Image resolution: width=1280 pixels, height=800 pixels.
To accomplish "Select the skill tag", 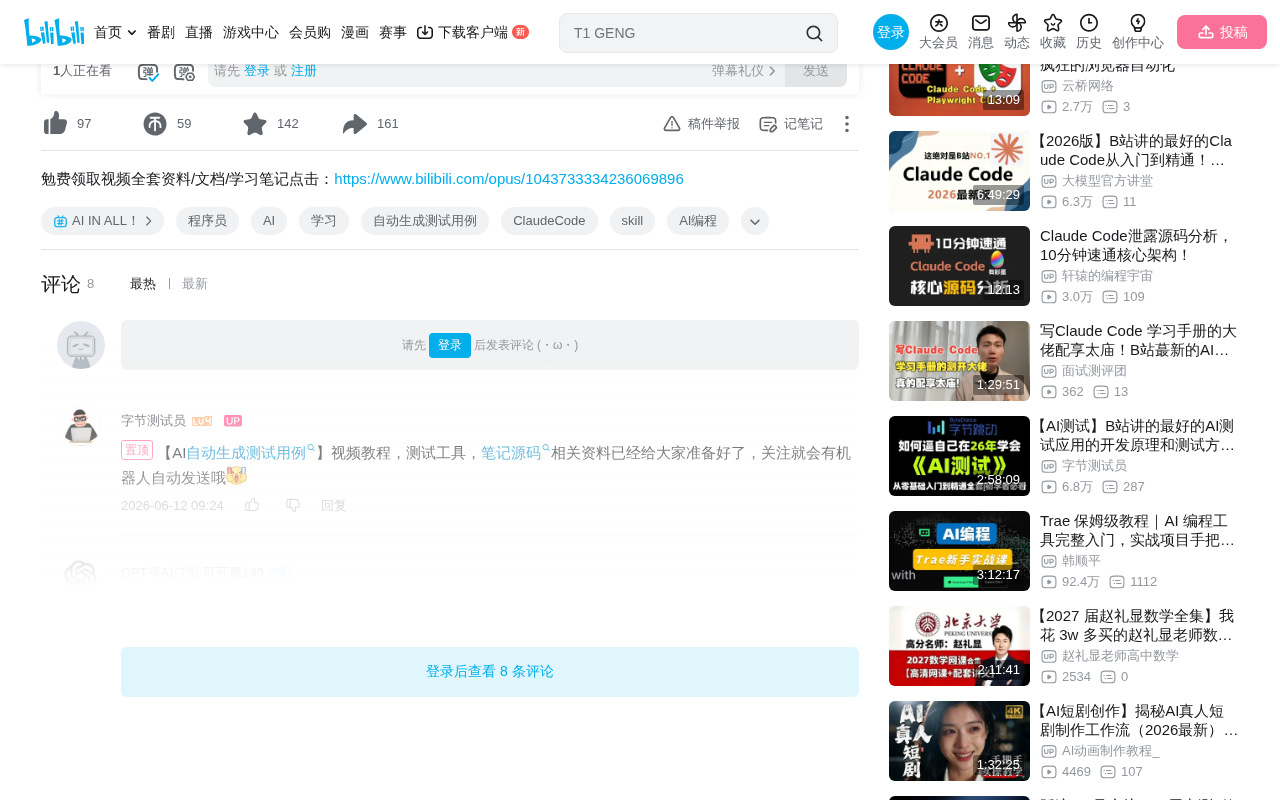I will pyautogui.click(x=632, y=221).
